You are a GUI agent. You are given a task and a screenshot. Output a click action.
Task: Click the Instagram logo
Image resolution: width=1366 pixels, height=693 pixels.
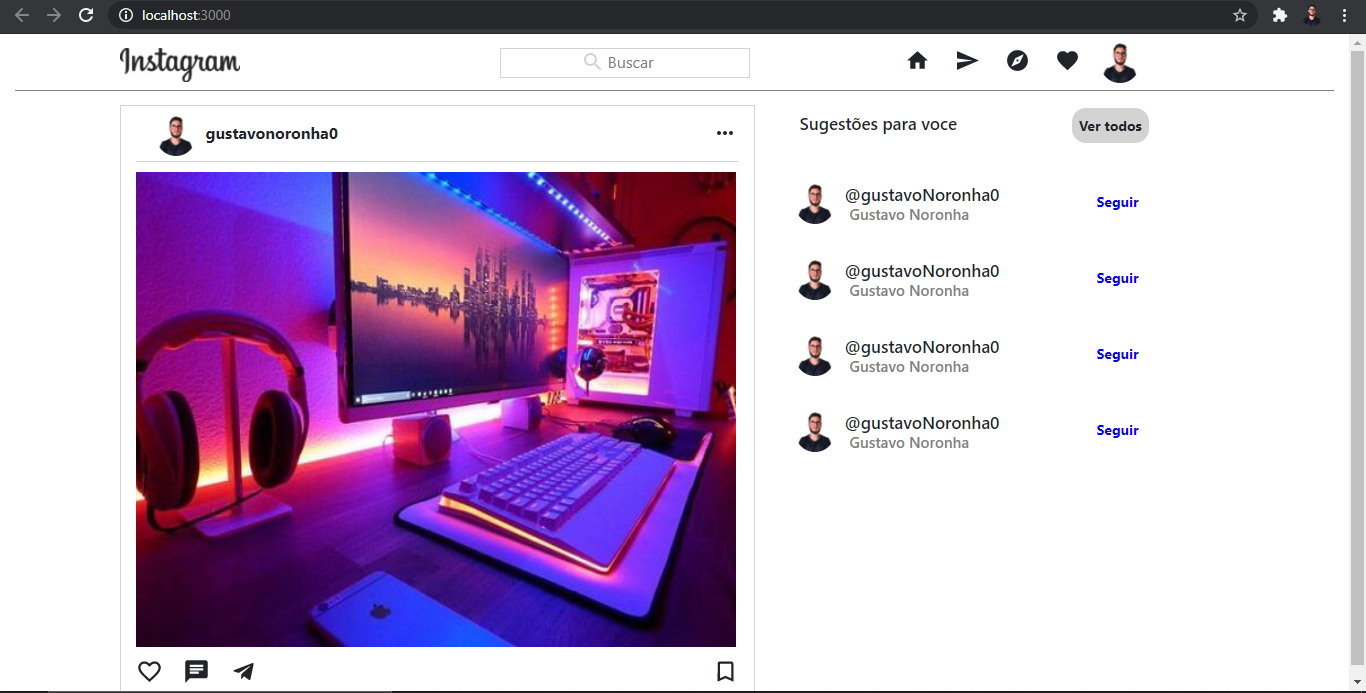coord(180,62)
